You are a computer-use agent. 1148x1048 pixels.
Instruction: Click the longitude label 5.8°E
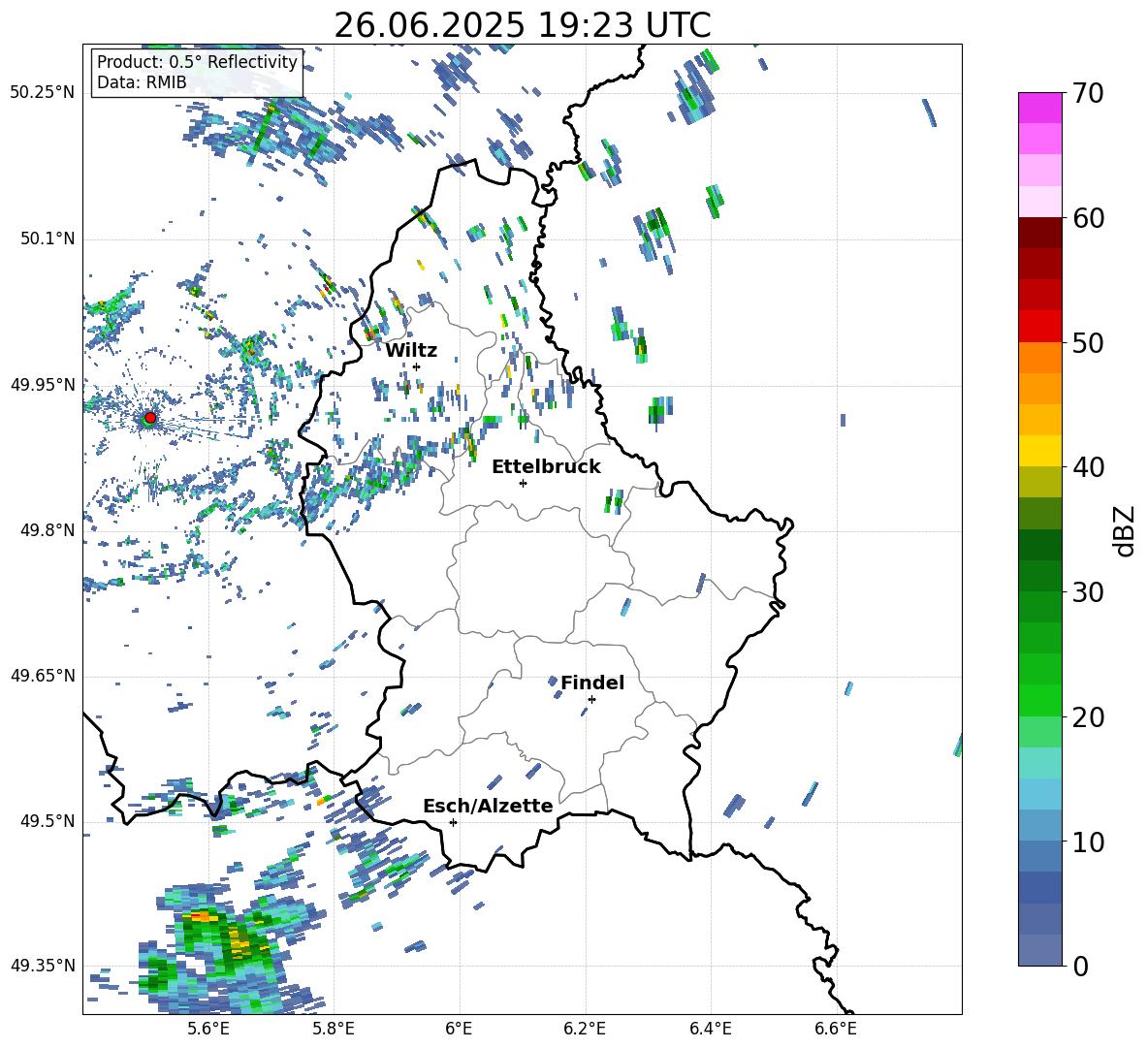[334, 1029]
